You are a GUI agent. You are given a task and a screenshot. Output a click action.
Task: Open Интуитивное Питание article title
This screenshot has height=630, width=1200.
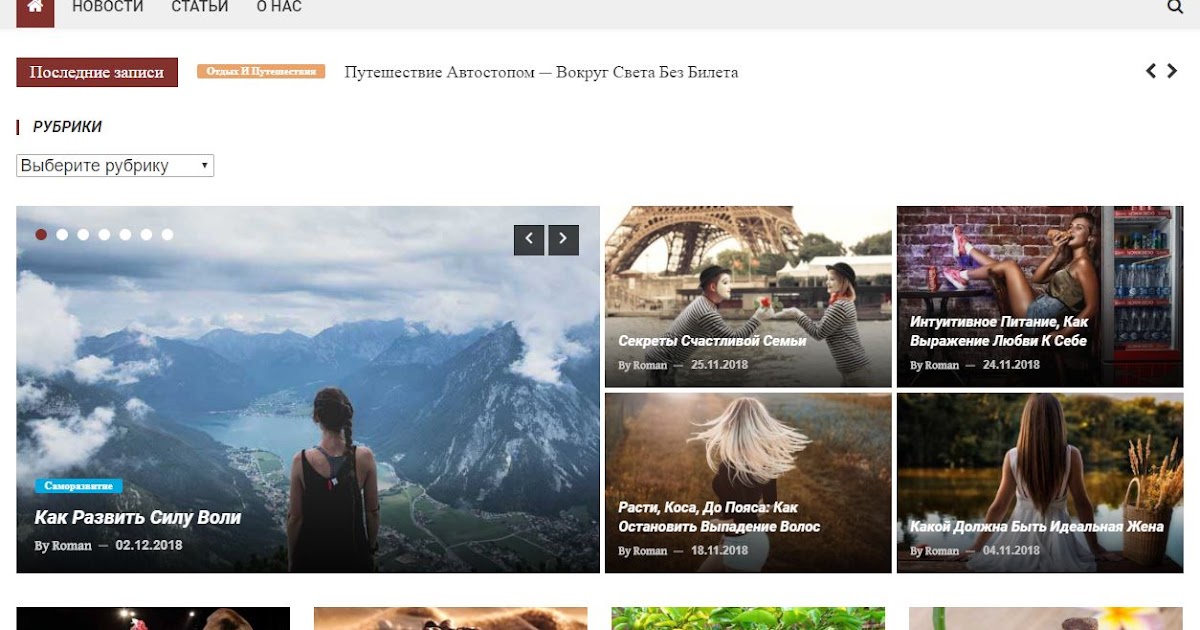click(999, 331)
